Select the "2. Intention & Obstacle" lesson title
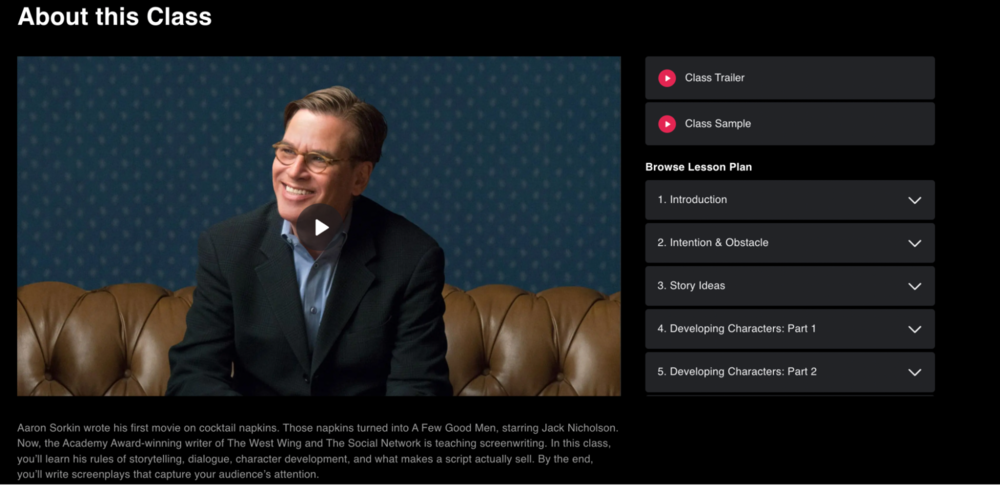This screenshot has height=485, width=1000. click(713, 242)
